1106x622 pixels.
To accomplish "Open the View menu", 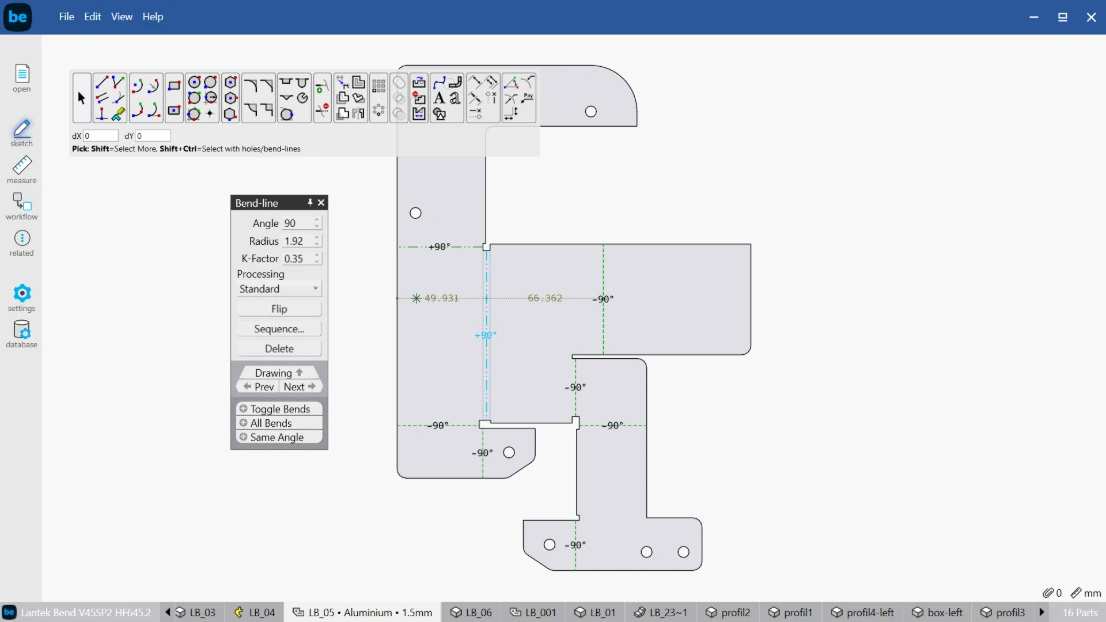I will click(121, 16).
